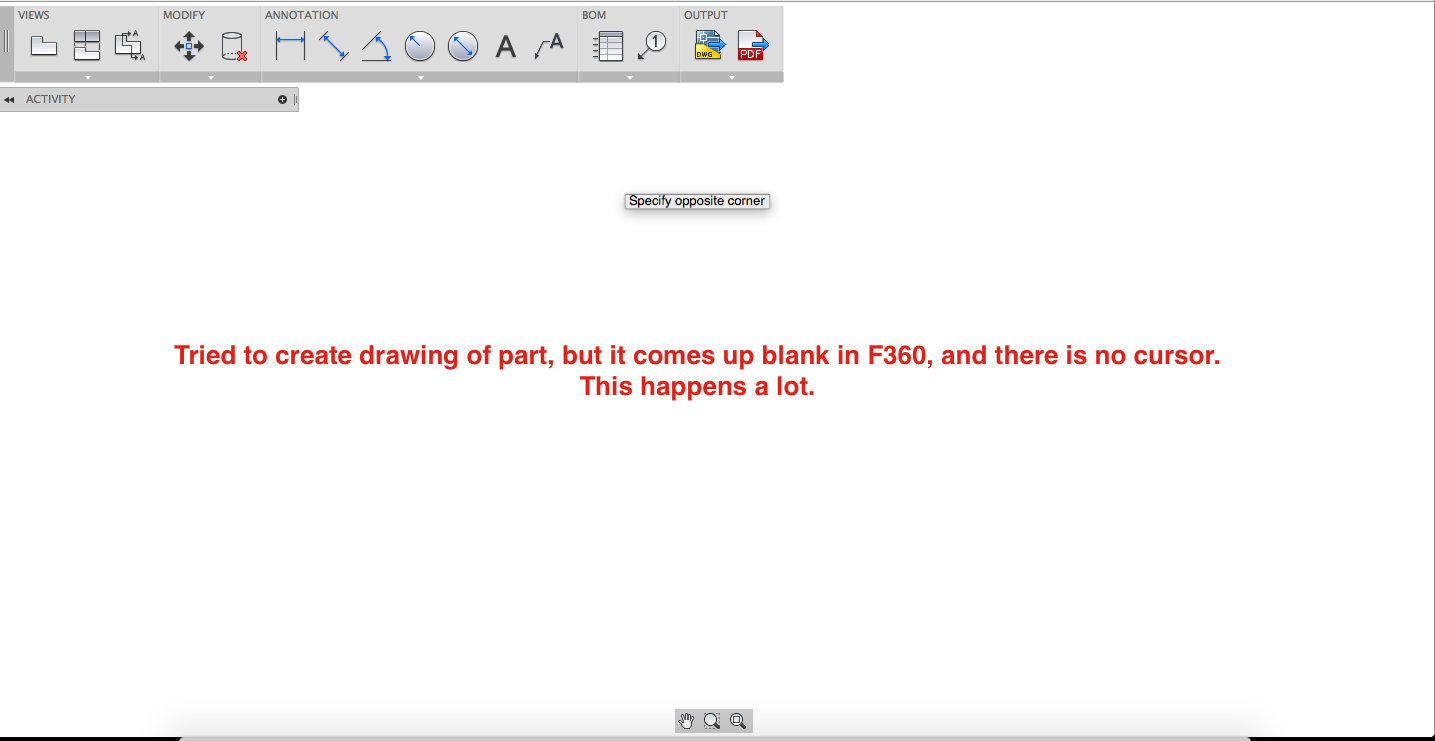Click the ACTIVITY panel title
The width and height of the screenshot is (1435, 741).
point(51,99)
